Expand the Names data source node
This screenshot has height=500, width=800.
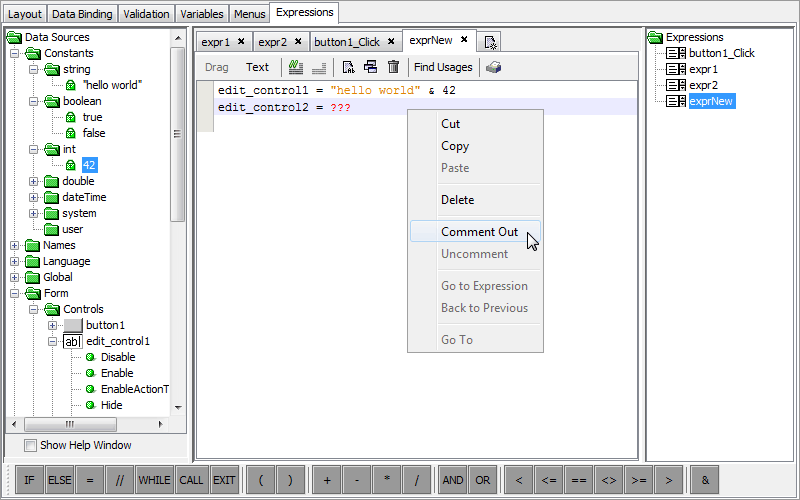[x=14, y=245]
